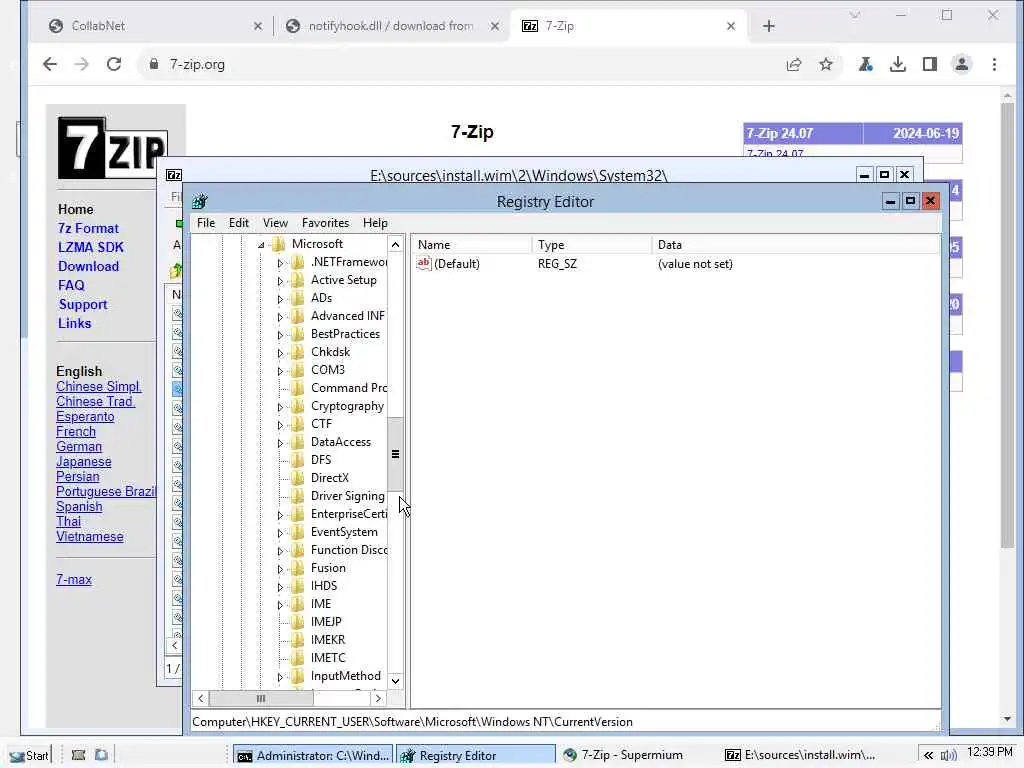Image resolution: width=1024 pixels, height=768 pixels.
Task: Expand the .NETFramework registry key
Action: pos(280,263)
